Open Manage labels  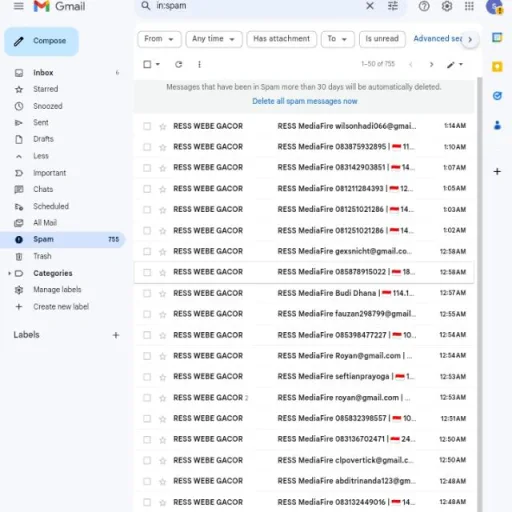click(57, 290)
